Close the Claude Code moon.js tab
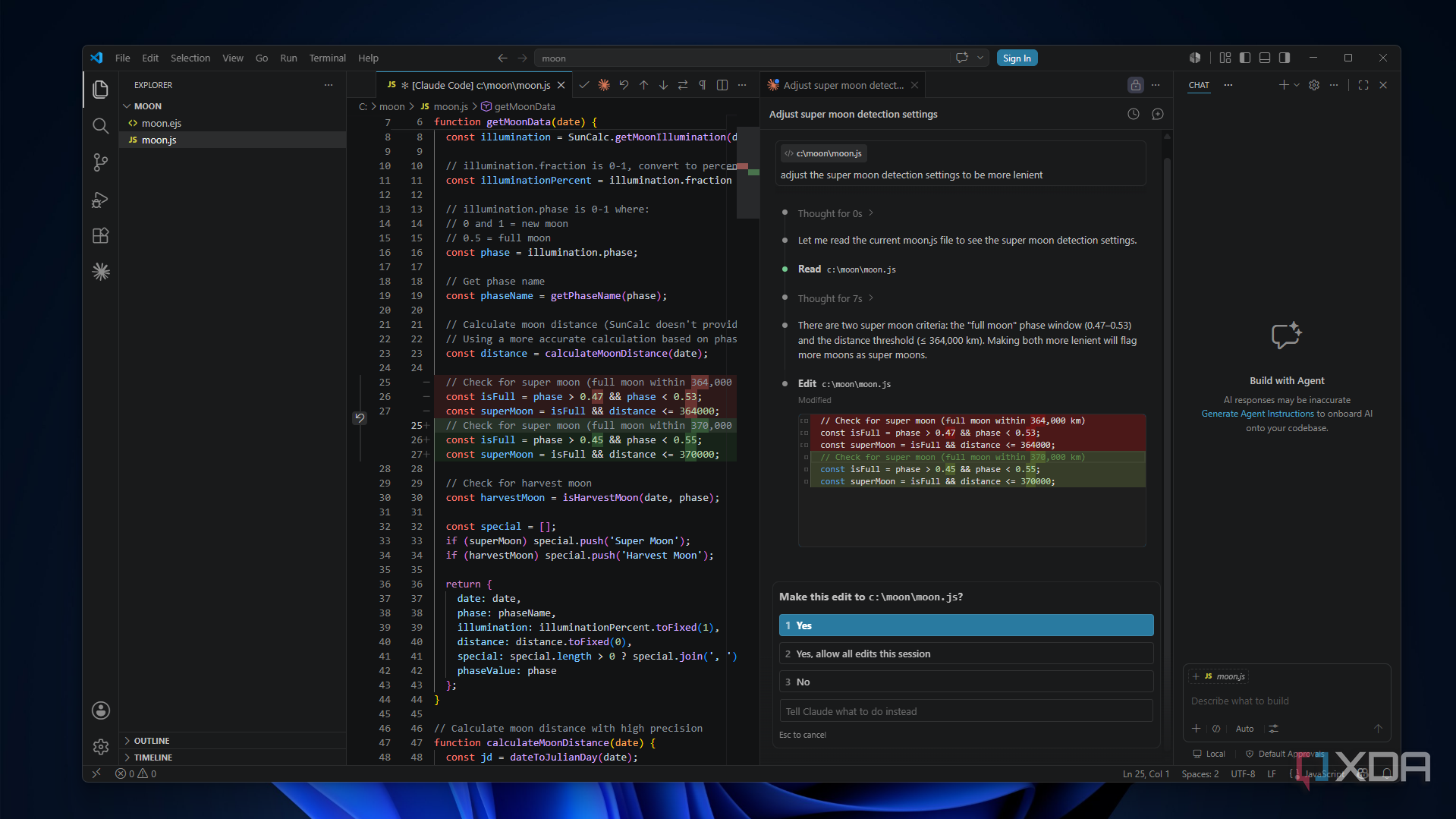Screen dimensions: 1456x819 (561, 85)
